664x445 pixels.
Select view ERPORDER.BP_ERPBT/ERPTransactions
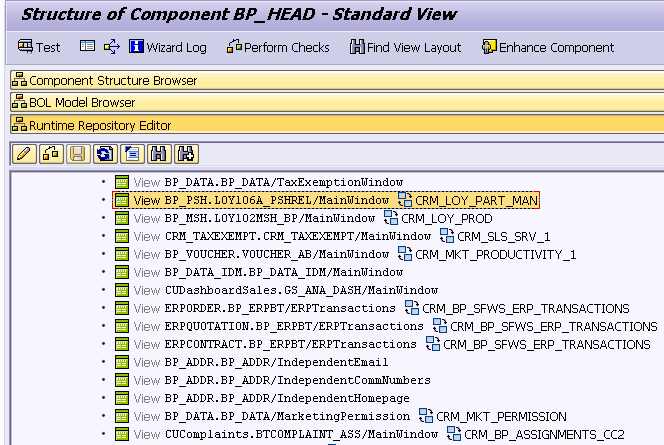tap(280, 308)
